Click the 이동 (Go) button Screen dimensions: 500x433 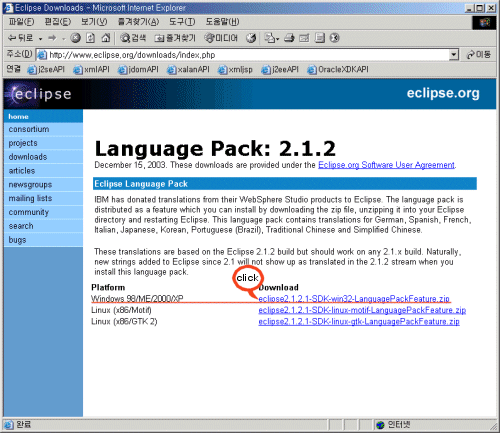[479, 55]
